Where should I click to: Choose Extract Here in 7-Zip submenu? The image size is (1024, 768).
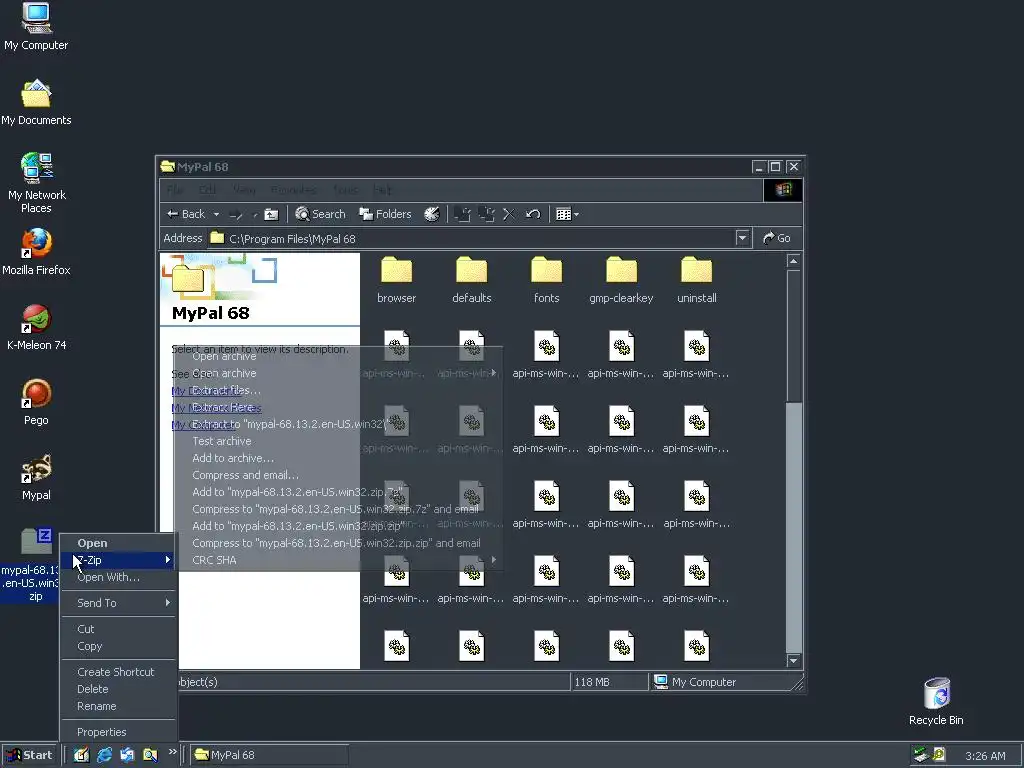click(338, 407)
